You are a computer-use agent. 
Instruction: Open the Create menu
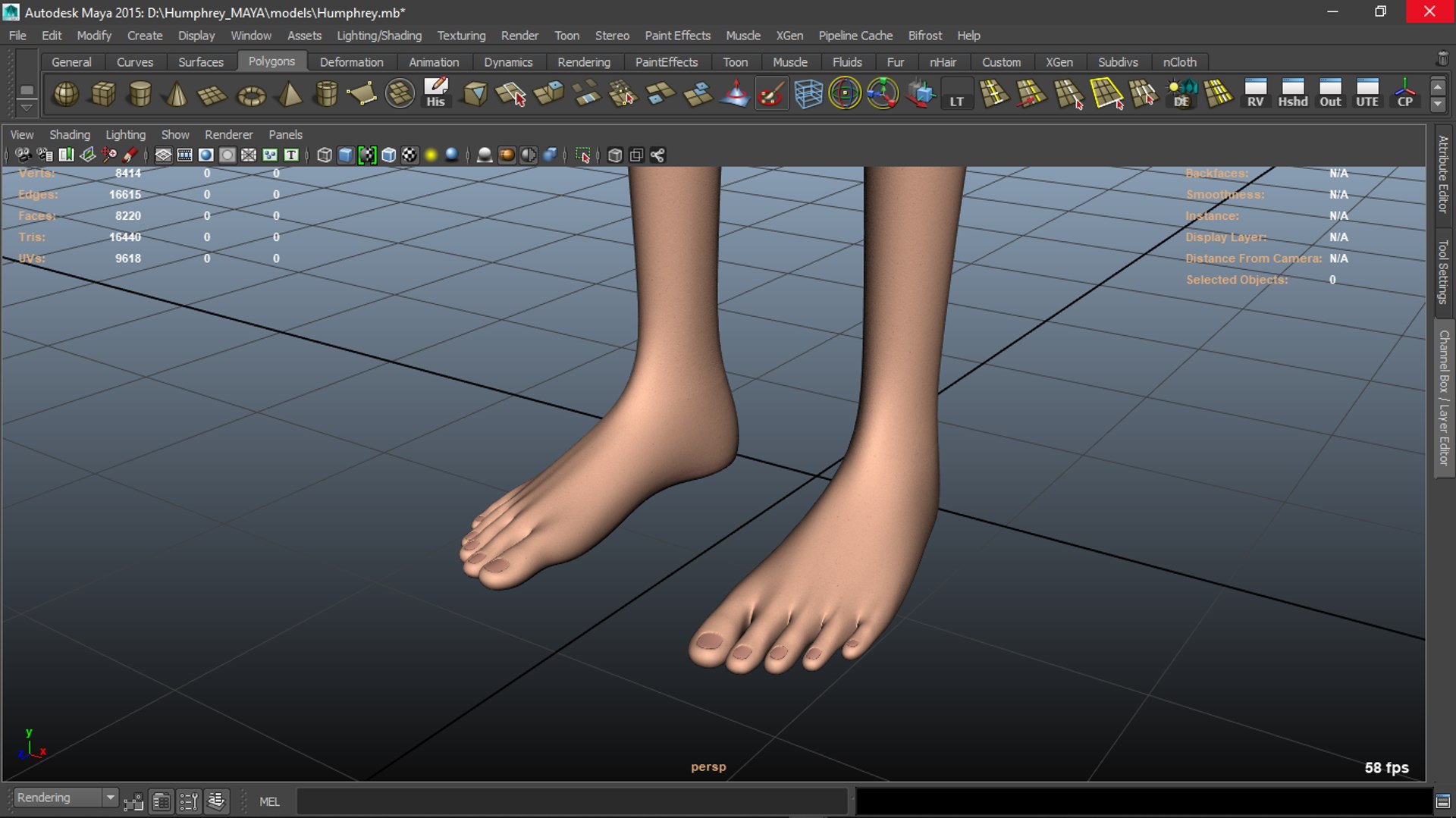(x=145, y=36)
